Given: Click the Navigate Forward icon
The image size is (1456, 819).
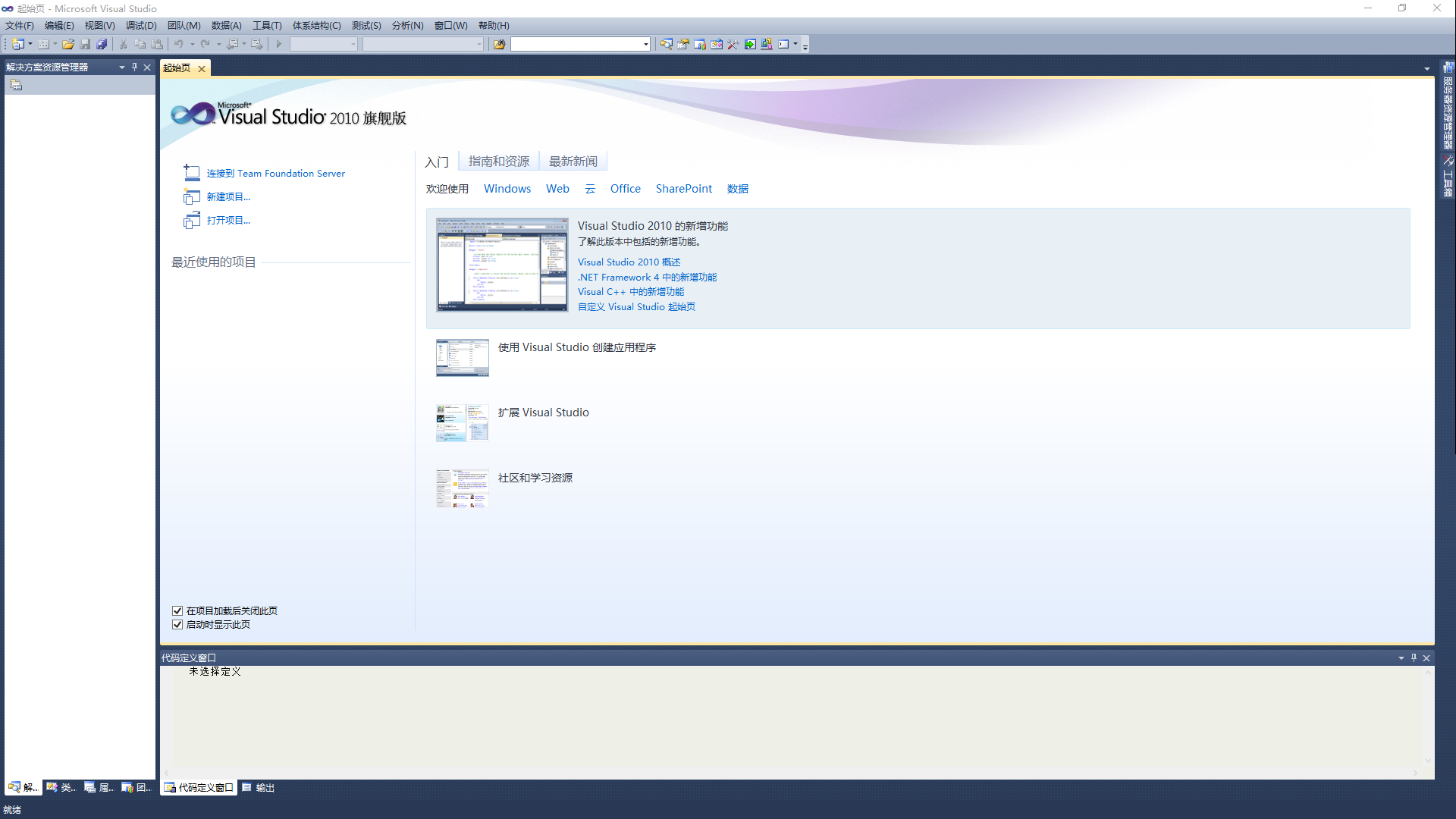Looking at the screenshot, I should 257,44.
